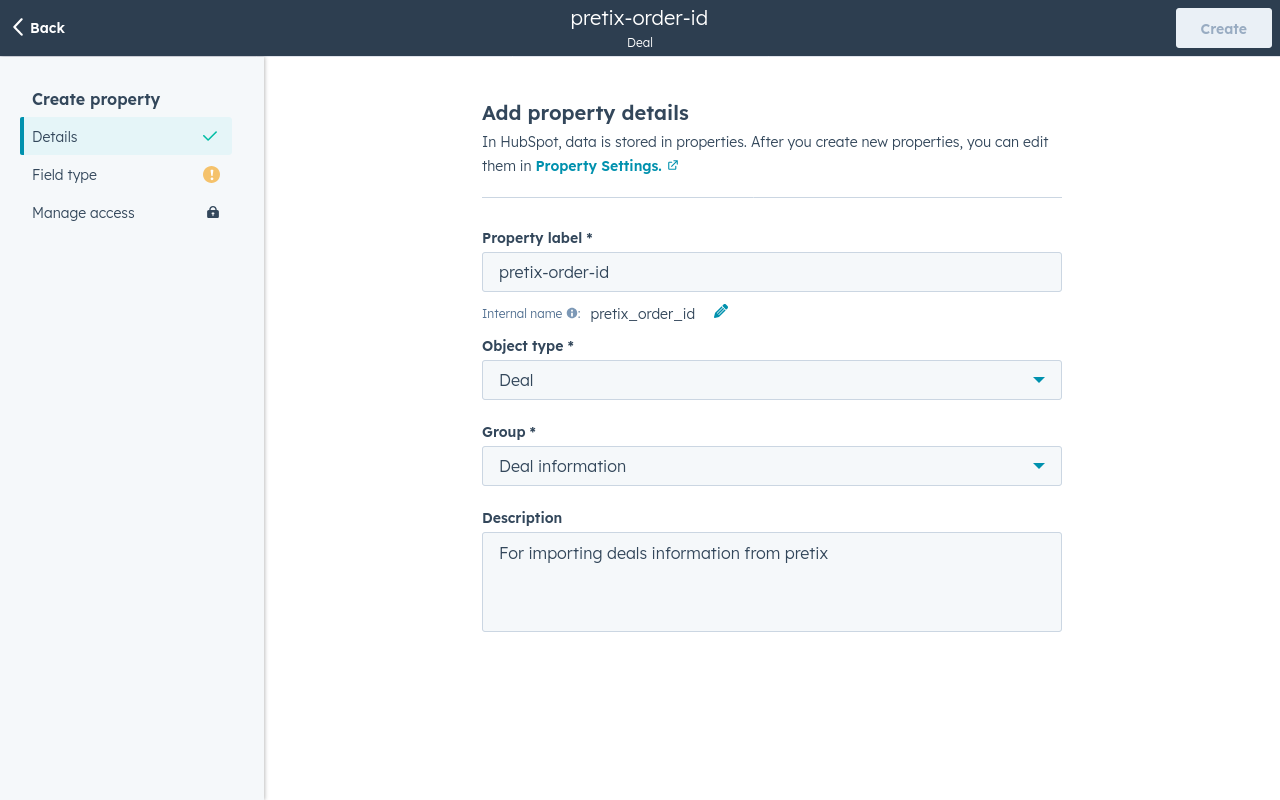Click the caret arrow in the Object type field
This screenshot has width=1280, height=800.
point(1038,380)
